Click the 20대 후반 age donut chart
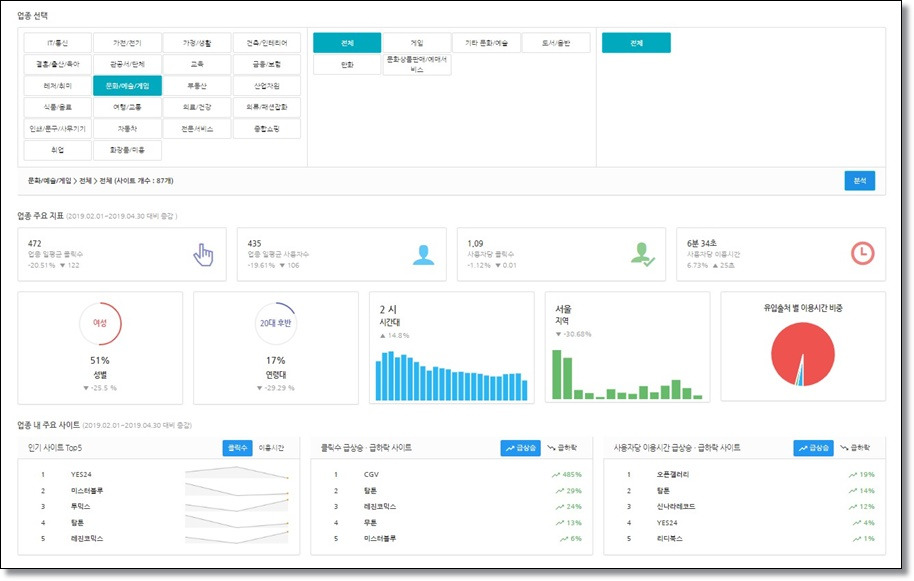The image size is (914, 581). (276, 323)
